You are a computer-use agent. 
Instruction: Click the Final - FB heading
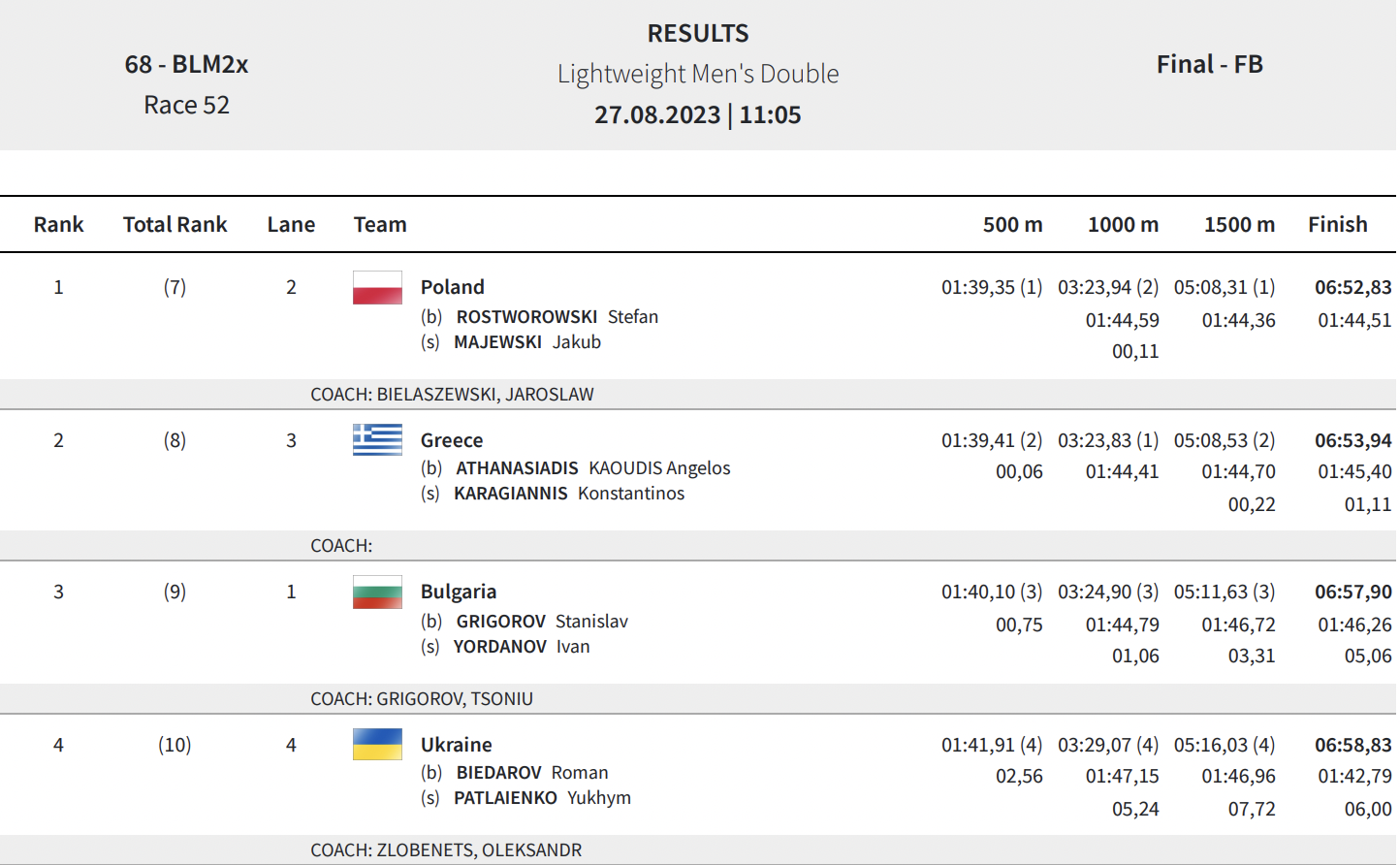1210,64
